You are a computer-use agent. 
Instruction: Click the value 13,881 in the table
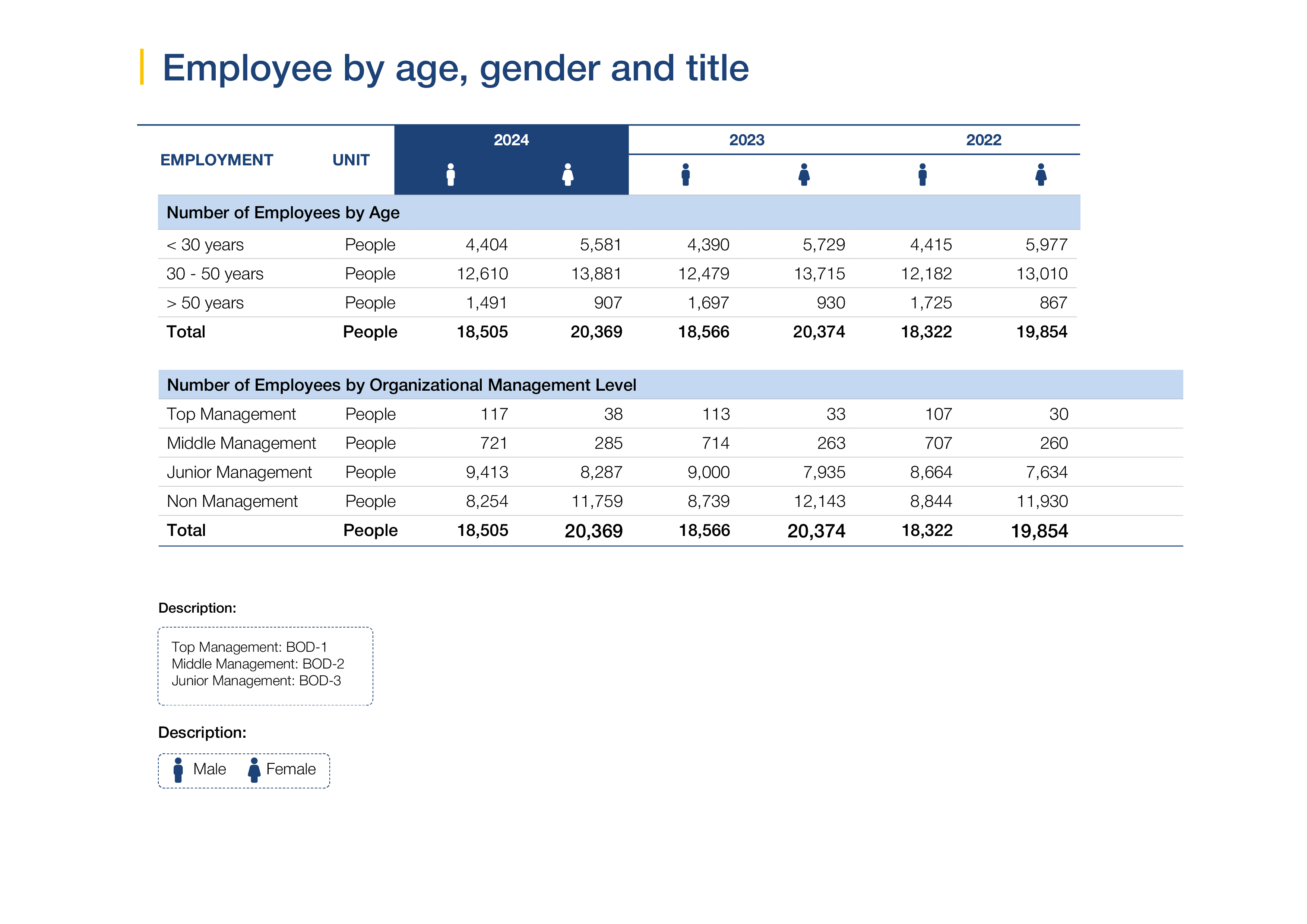596,274
